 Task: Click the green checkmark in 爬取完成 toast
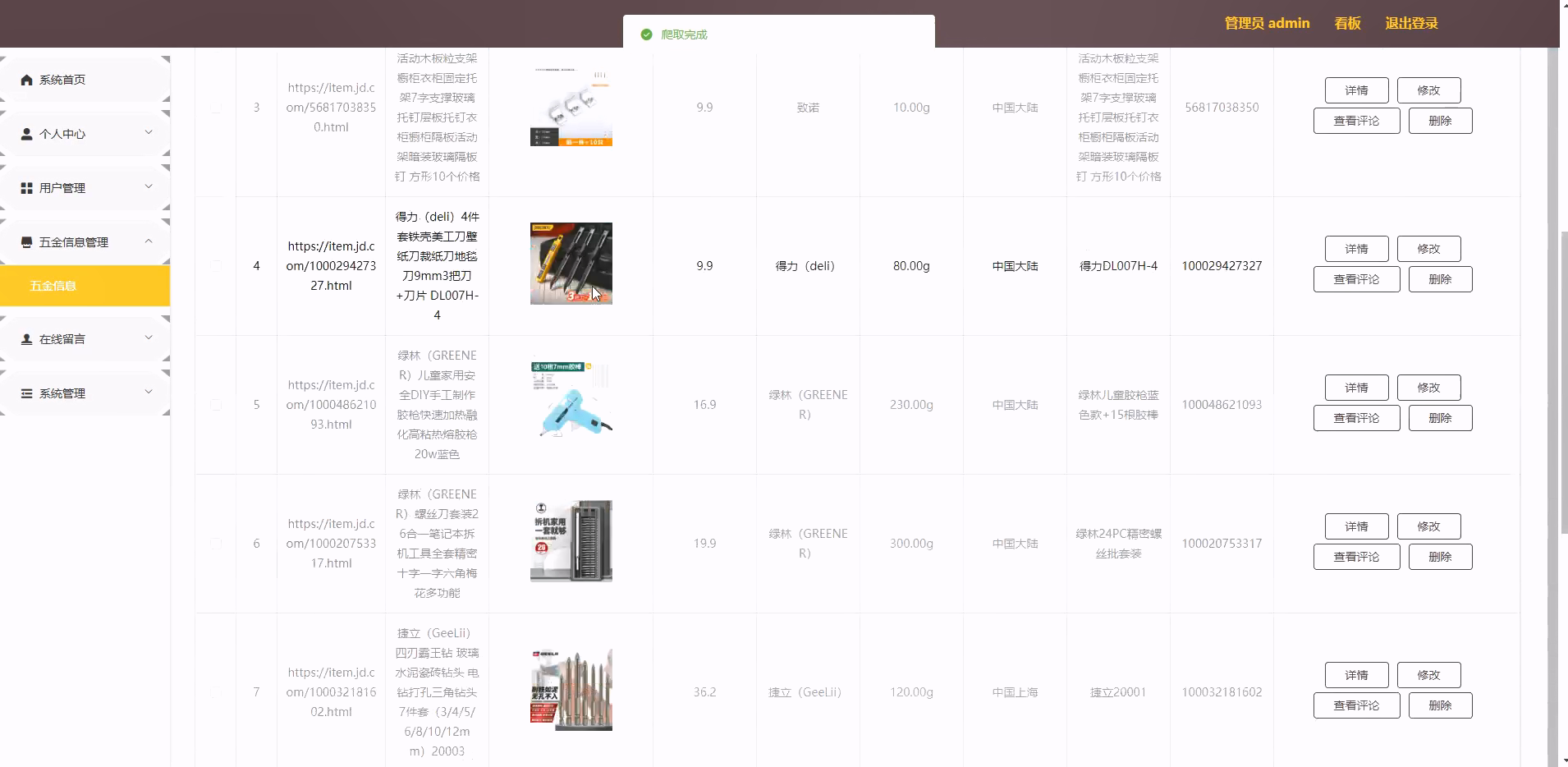pyautogui.click(x=648, y=34)
